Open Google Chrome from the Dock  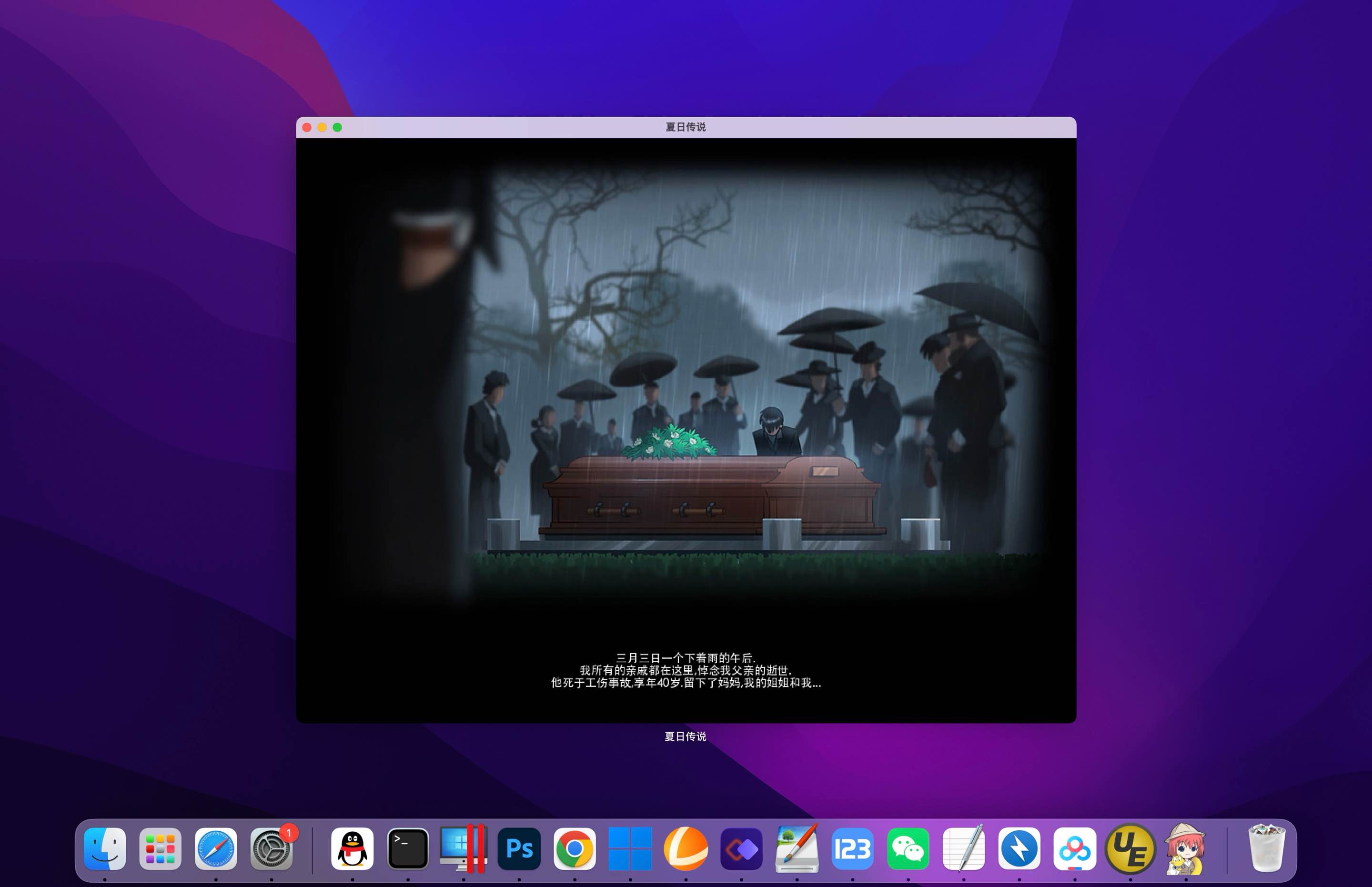[x=575, y=849]
